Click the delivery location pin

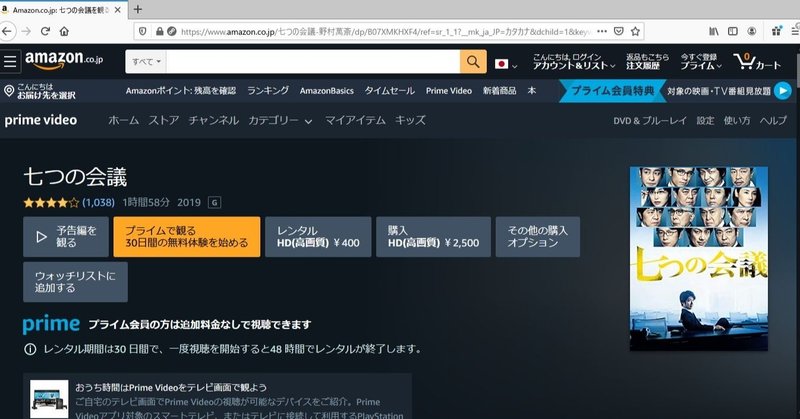[x=9, y=91]
